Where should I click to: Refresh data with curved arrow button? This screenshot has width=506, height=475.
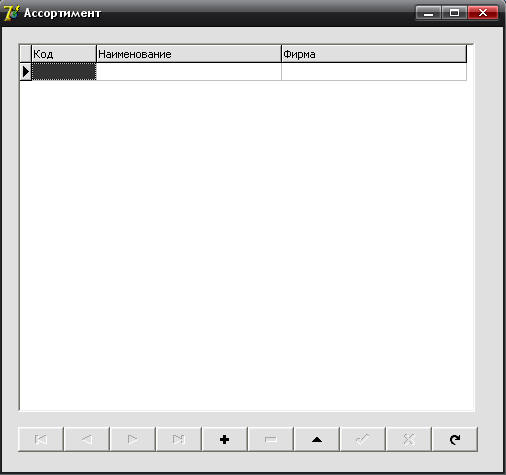click(455, 439)
